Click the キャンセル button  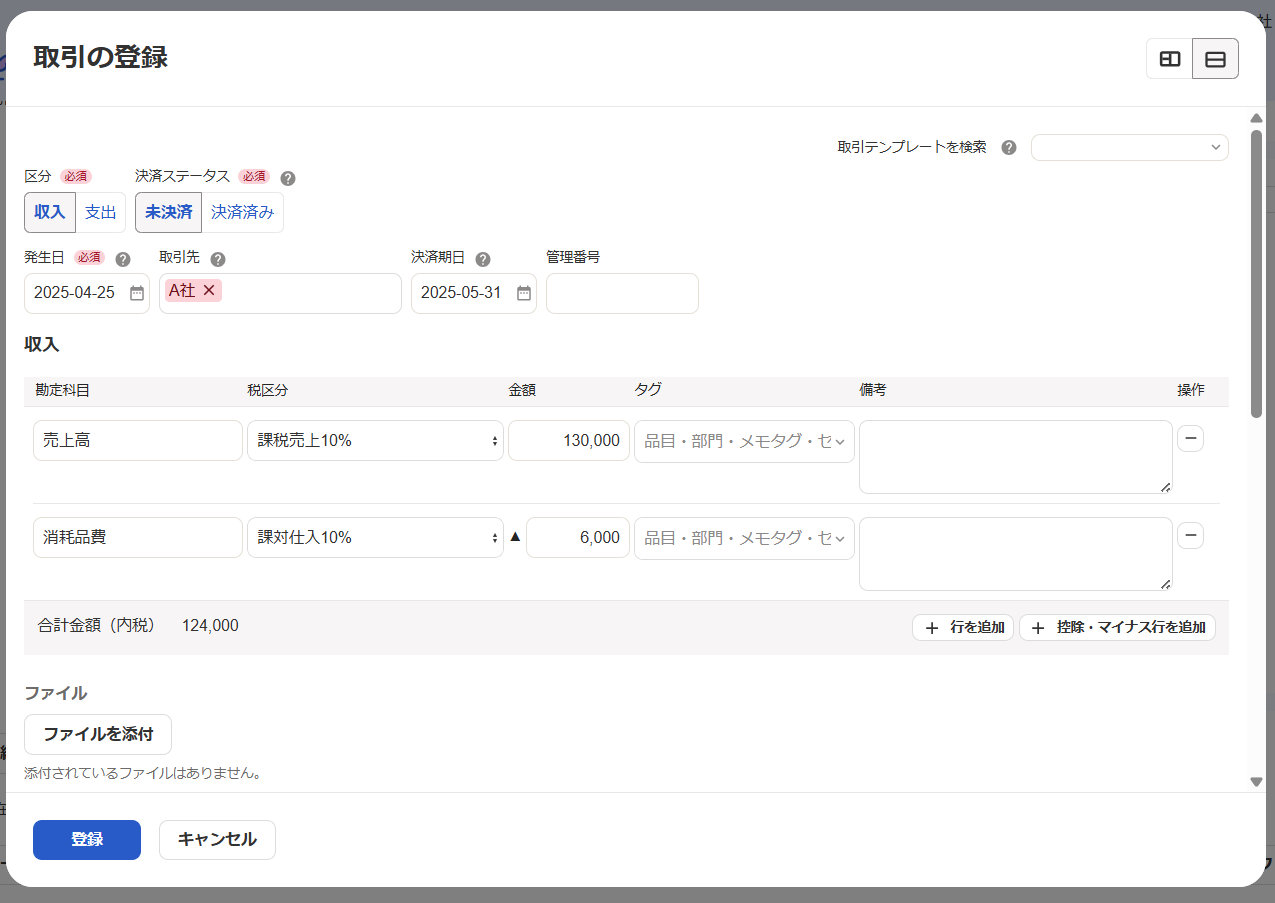217,840
